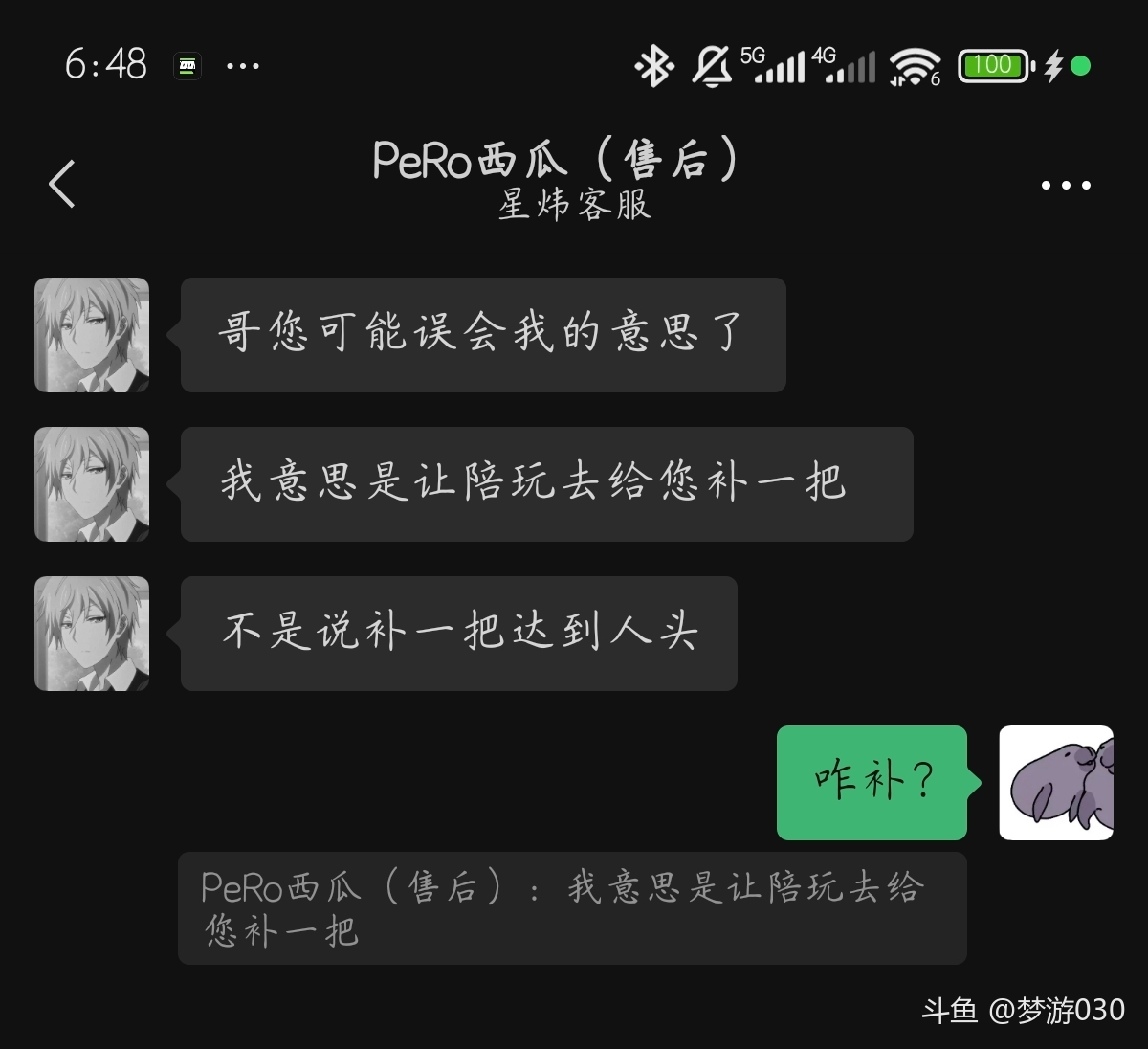Tap the muted bell status icon

point(712,66)
